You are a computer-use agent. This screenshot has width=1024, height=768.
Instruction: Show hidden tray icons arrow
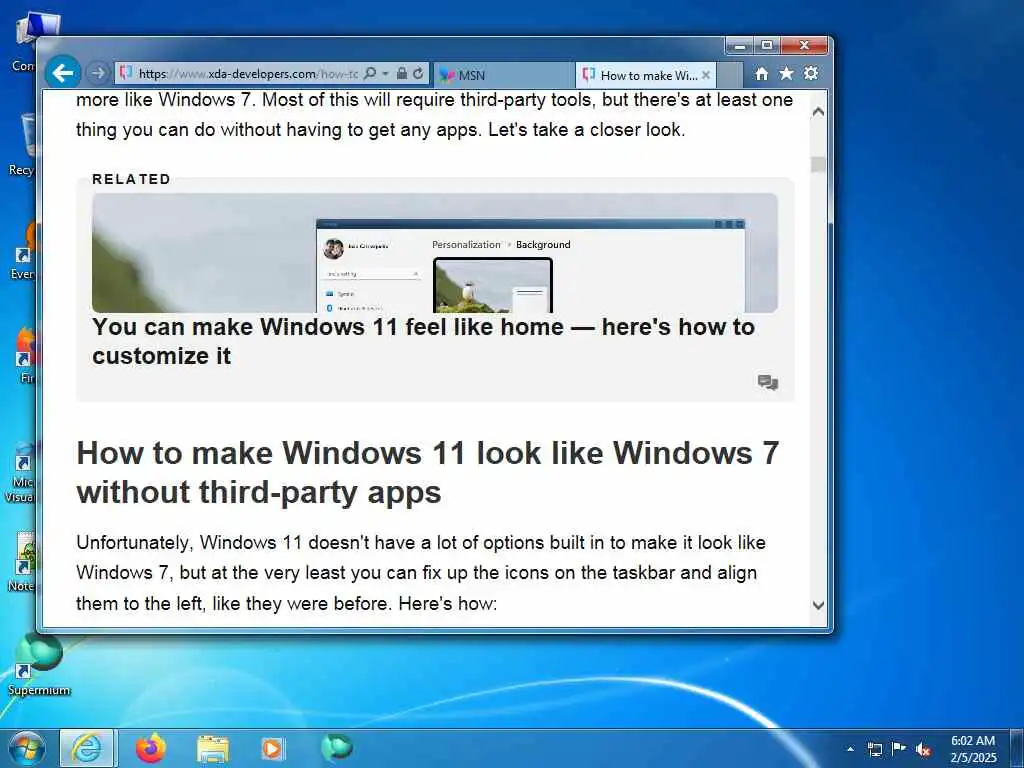coord(850,749)
